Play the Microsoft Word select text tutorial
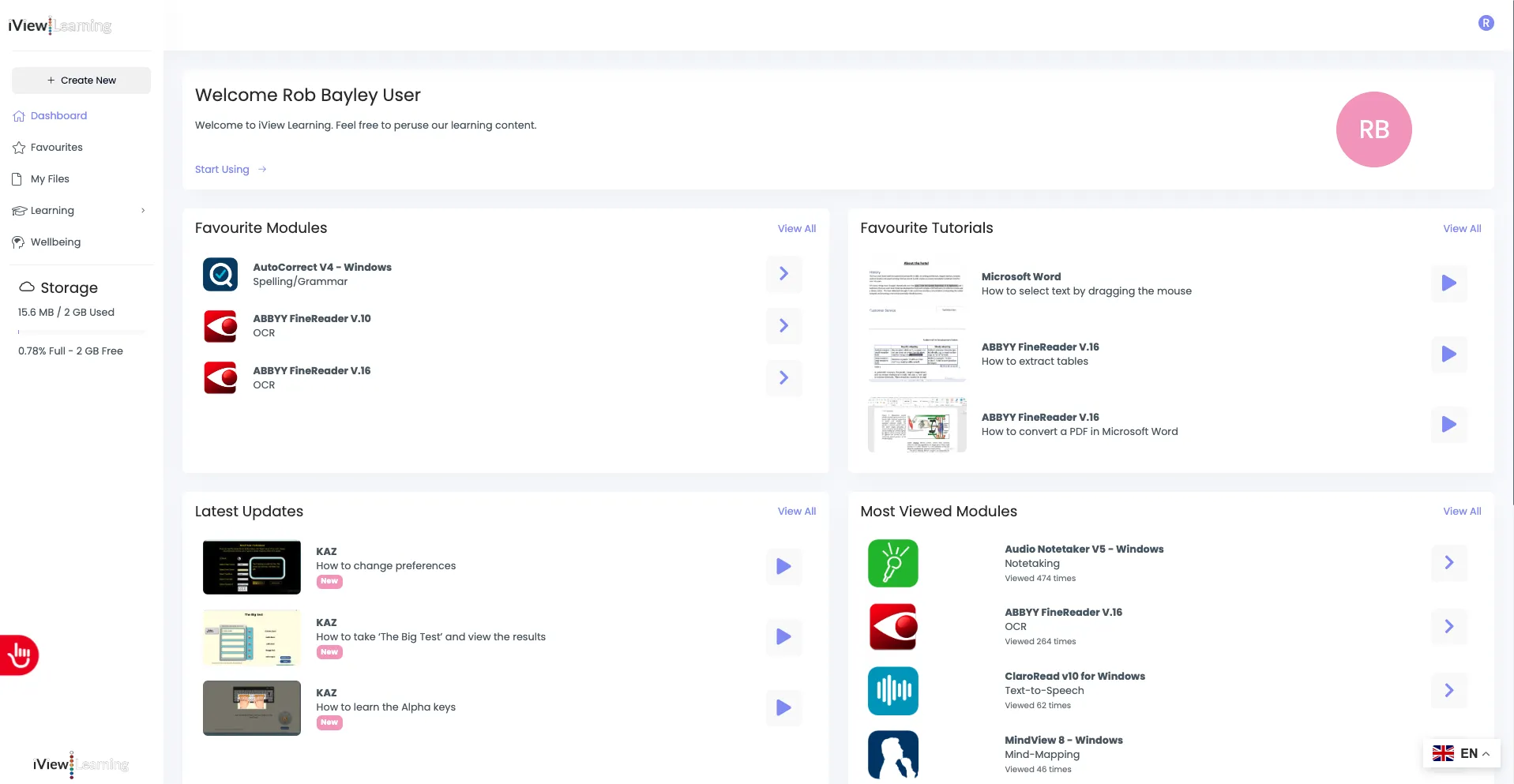This screenshot has height=784, width=1514. 1448,283
